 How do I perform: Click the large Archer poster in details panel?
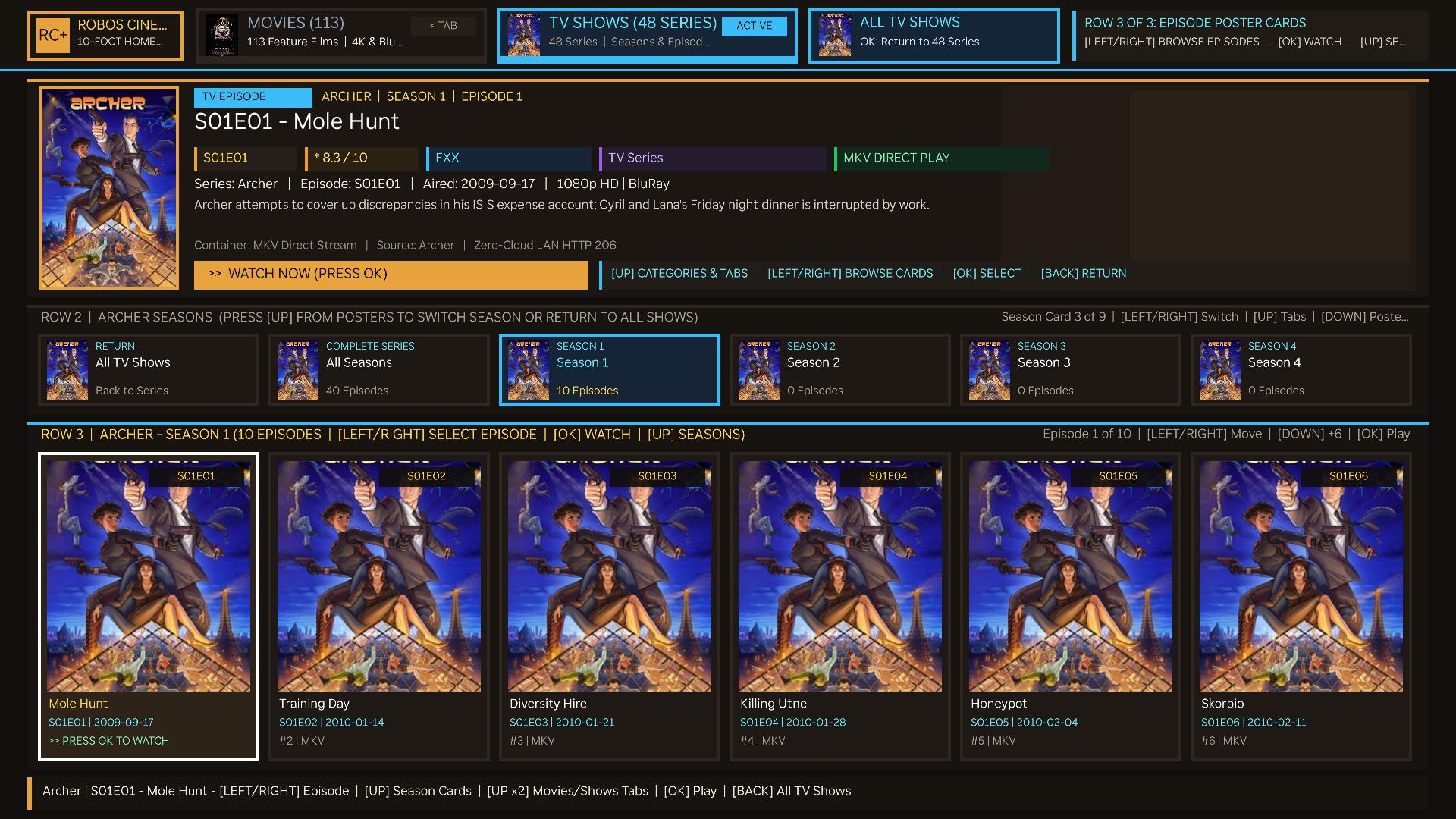pyautogui.click(x=109, y=188)
